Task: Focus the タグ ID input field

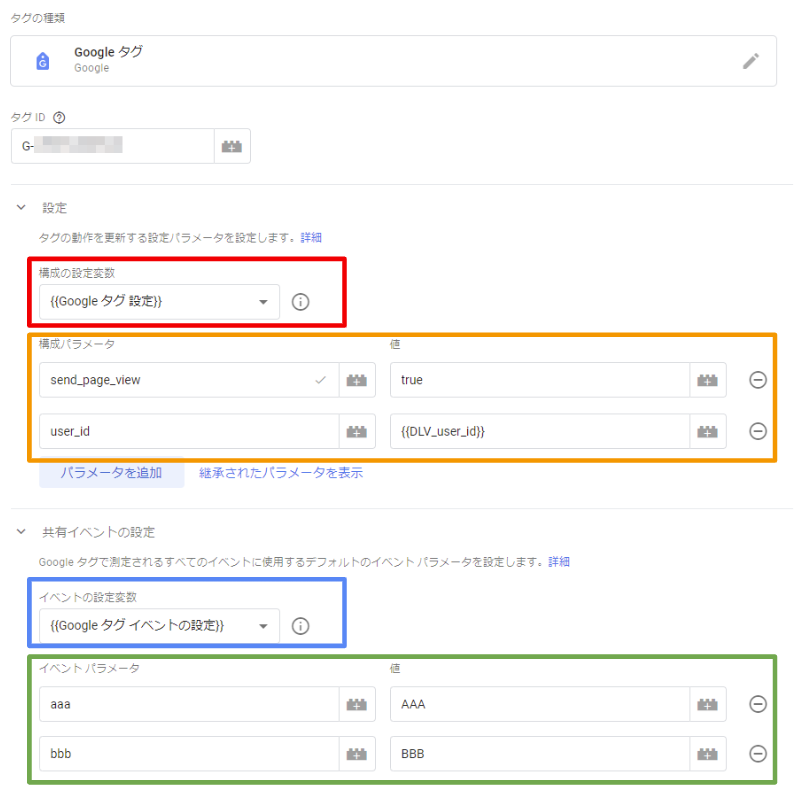Action: click(x=112, y=146)
